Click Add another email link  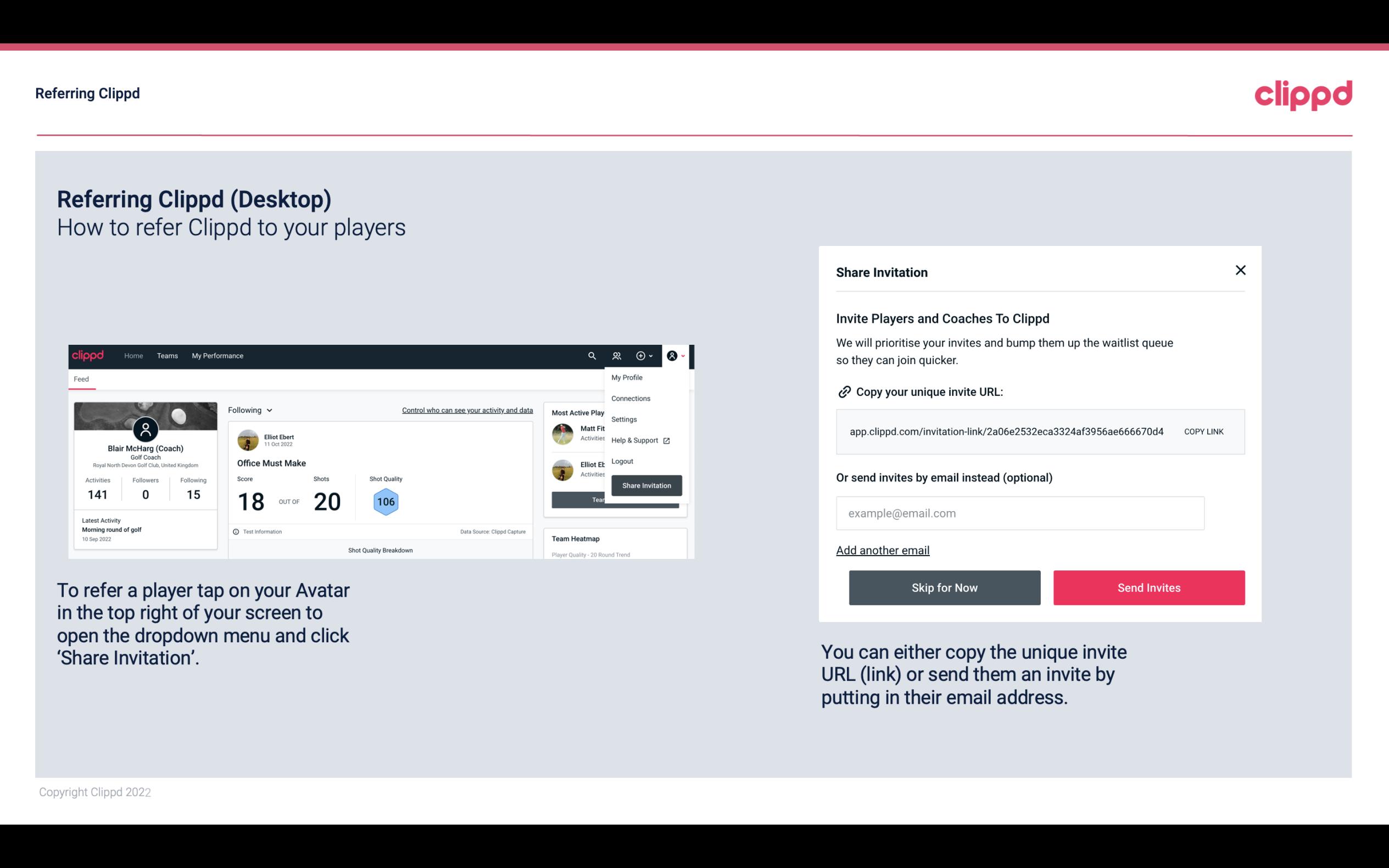point(883,550)
